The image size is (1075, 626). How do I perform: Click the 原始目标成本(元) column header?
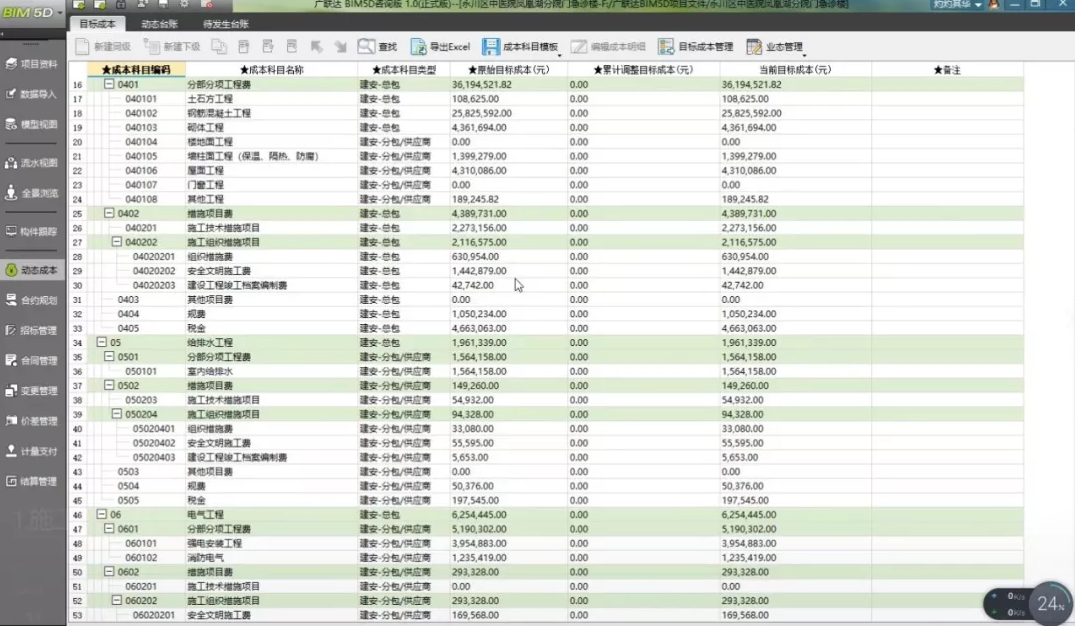coord(509,70)
